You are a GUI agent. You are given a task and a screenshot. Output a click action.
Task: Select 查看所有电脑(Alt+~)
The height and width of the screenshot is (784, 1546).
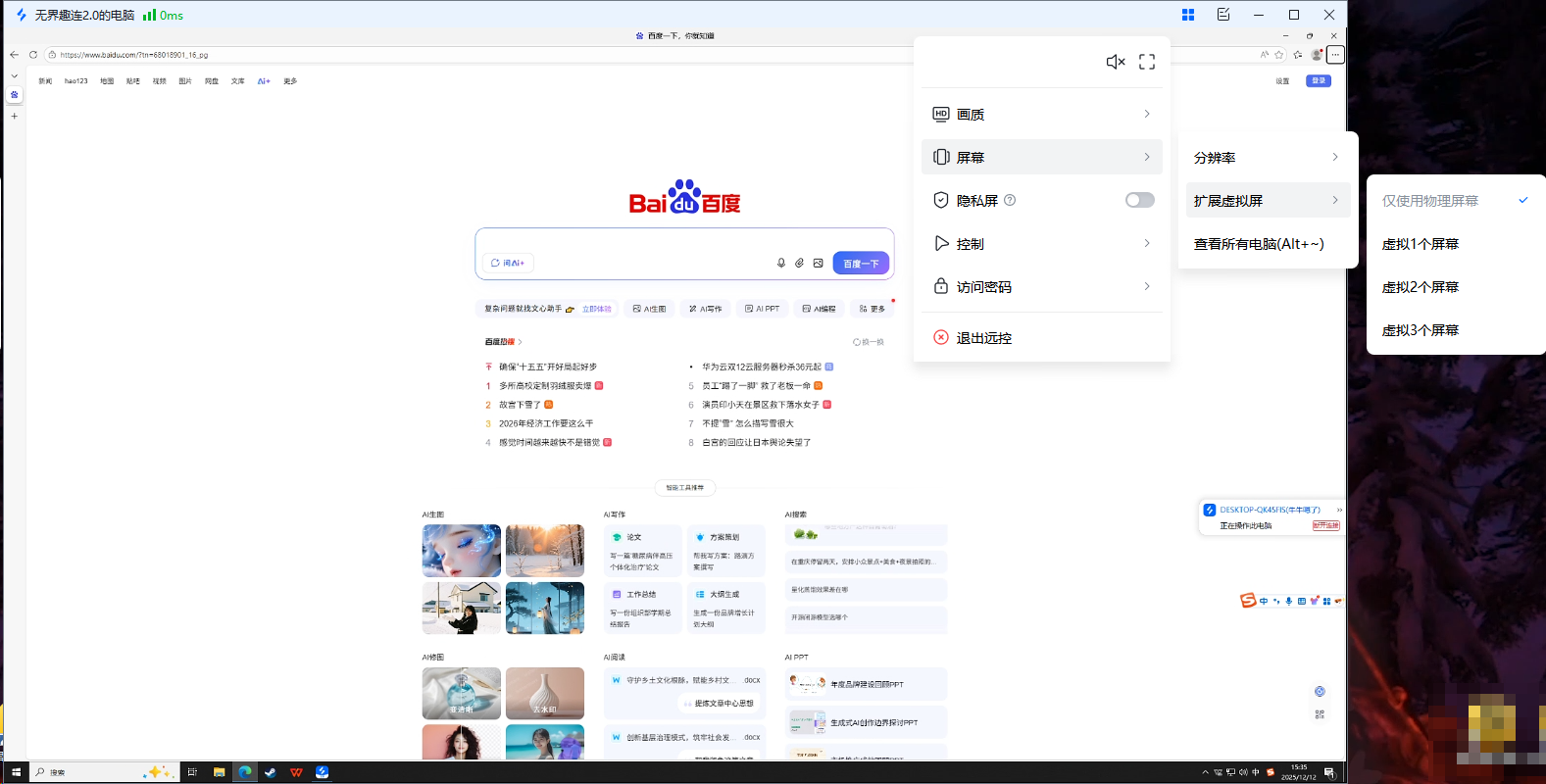(1268, 243)
